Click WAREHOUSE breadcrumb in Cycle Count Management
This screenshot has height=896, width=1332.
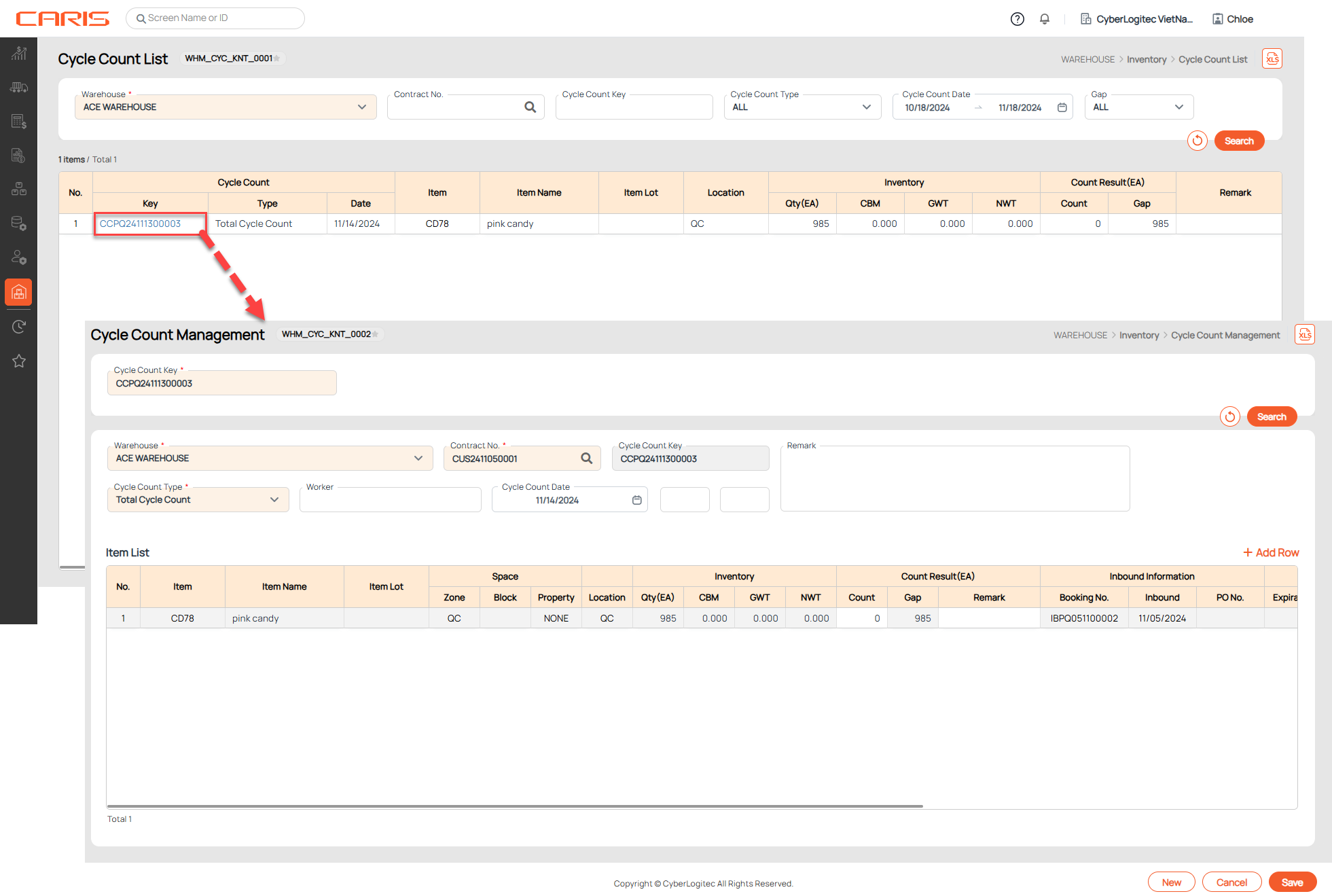tap(1080, 336)
